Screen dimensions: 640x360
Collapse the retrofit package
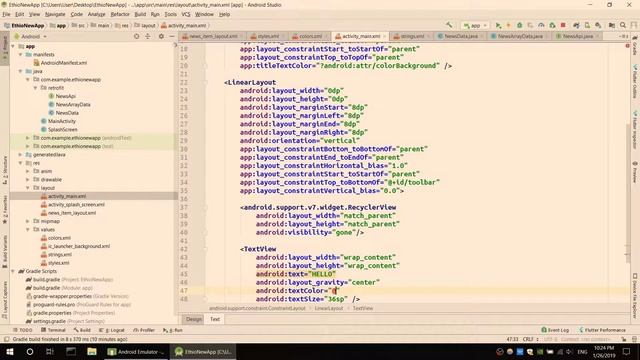tap(36, 88)
